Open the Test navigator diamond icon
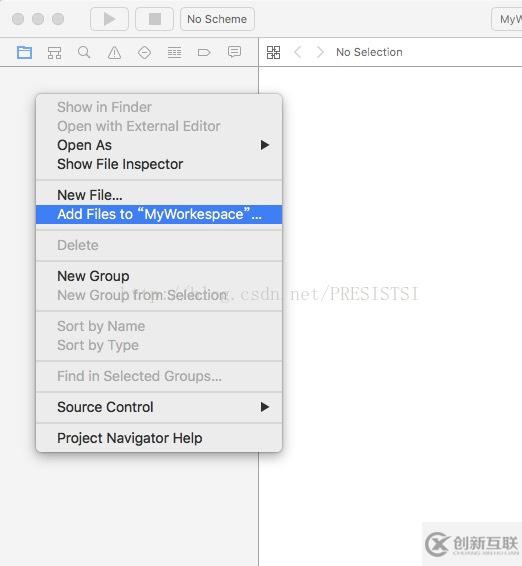The height and width of the screenshot is (566, 522). click(144, 53)
